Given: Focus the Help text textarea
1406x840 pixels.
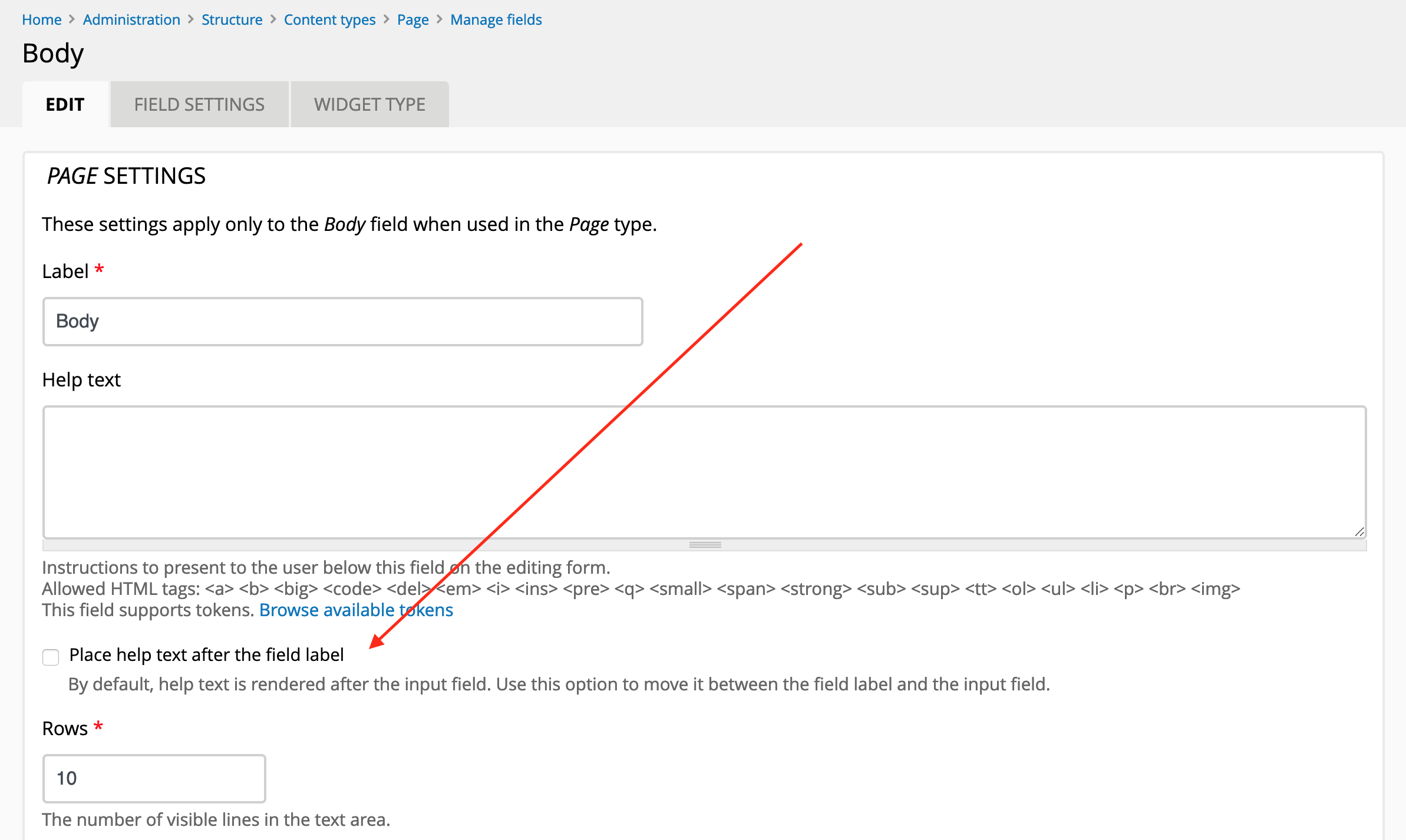Looking at the screenshot, I should tap(704, 471).
